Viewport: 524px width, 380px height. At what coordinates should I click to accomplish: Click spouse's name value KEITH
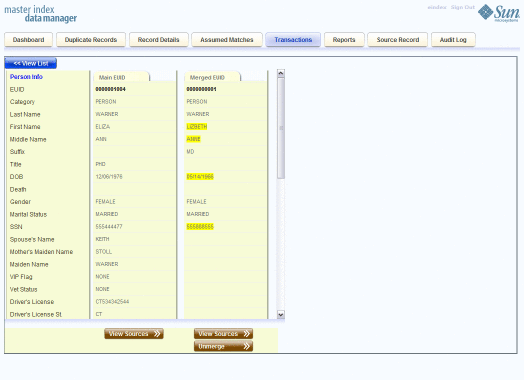(102, 239)
